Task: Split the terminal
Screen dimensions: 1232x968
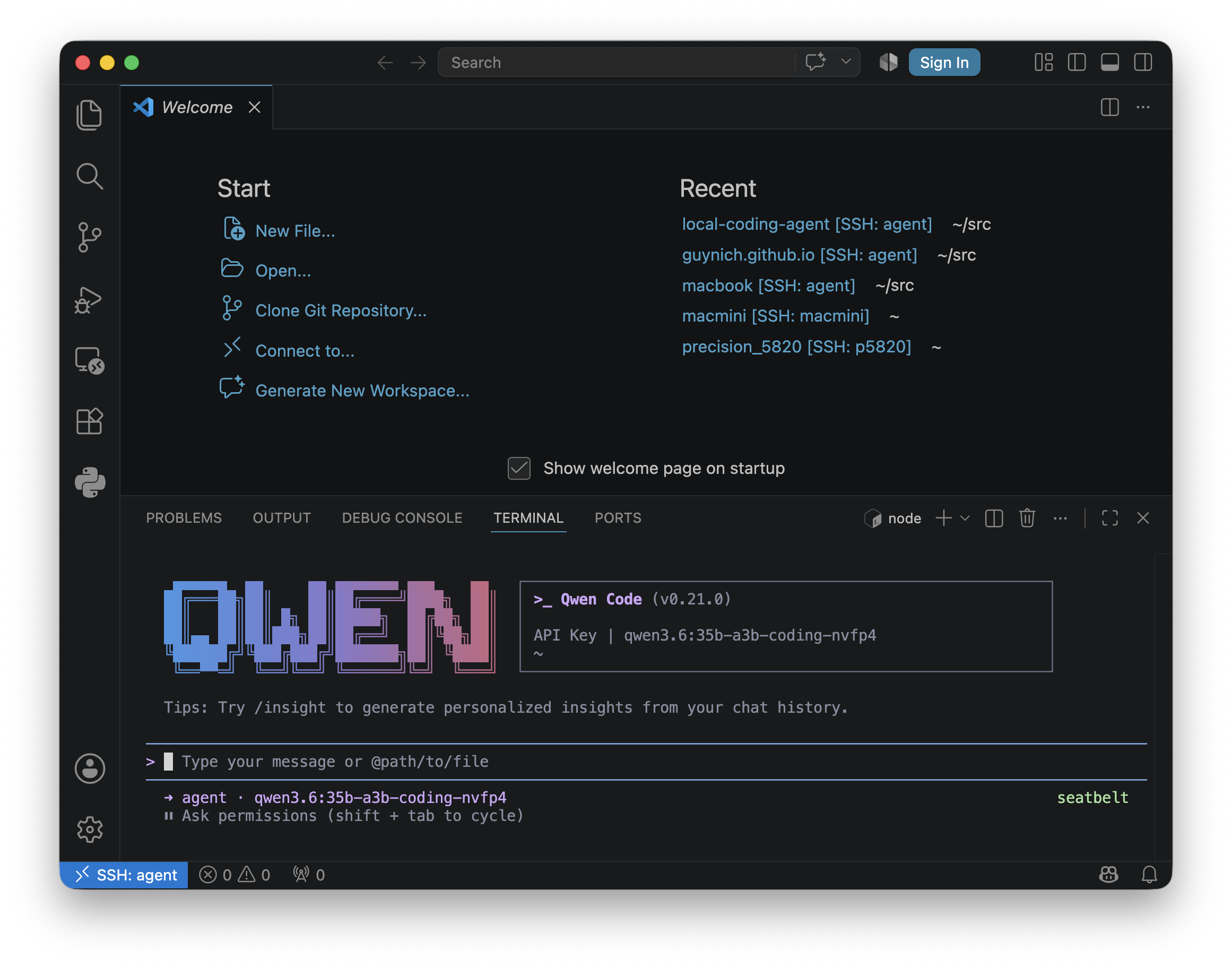Action: pyautogui.click(x=994, y=518)
